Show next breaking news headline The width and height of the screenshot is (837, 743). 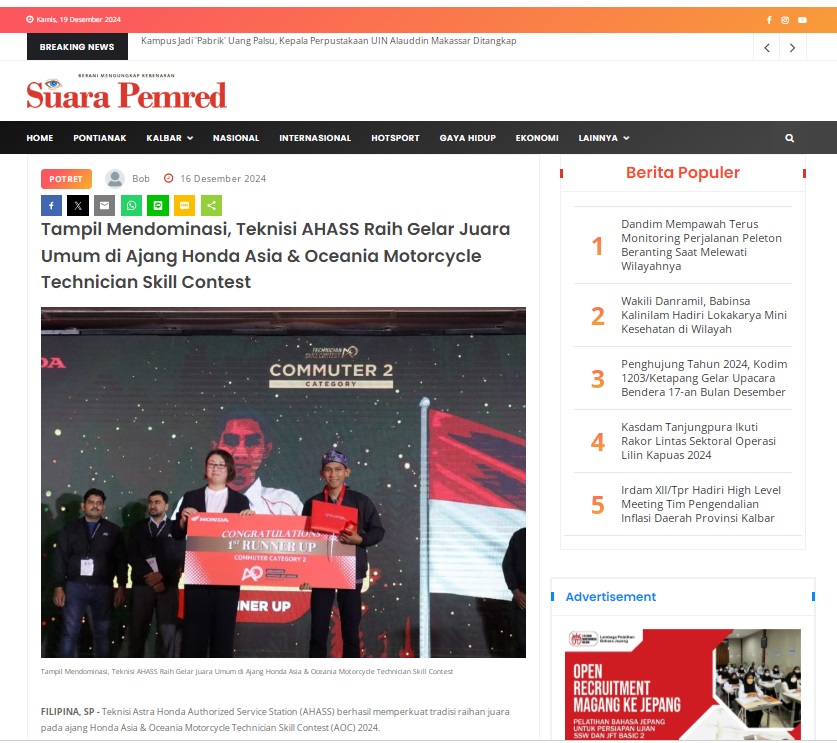793,48
